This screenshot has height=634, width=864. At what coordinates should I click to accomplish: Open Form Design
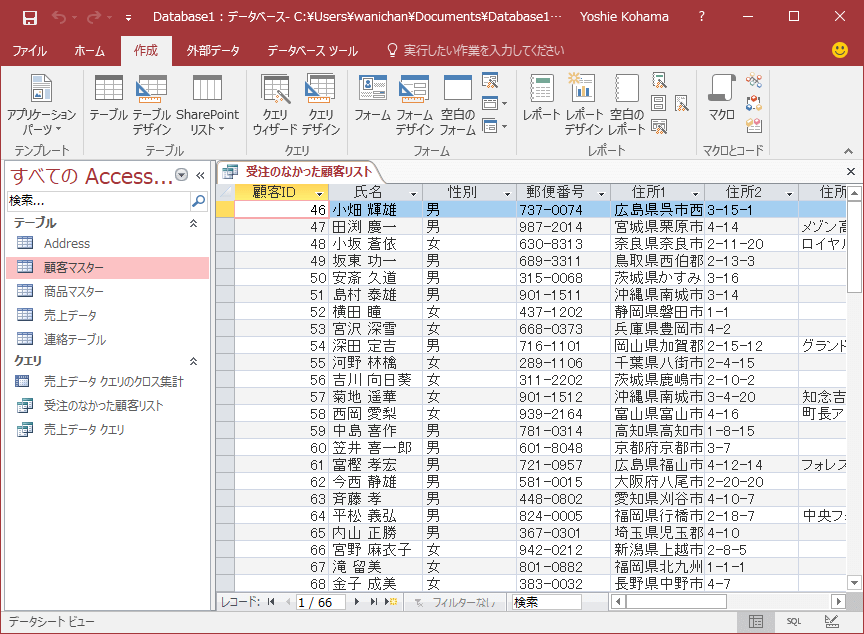point(414,105)
